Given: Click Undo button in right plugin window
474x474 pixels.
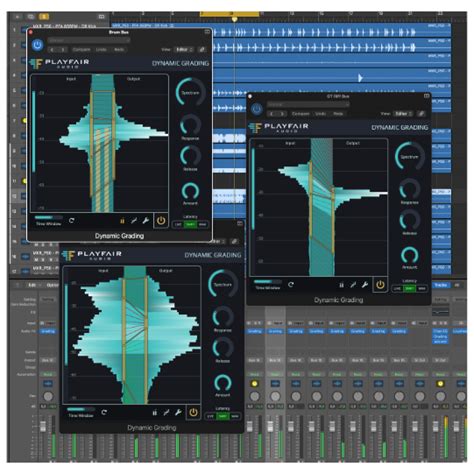Looking at the screenshot, I should click(x=320, y=114).
